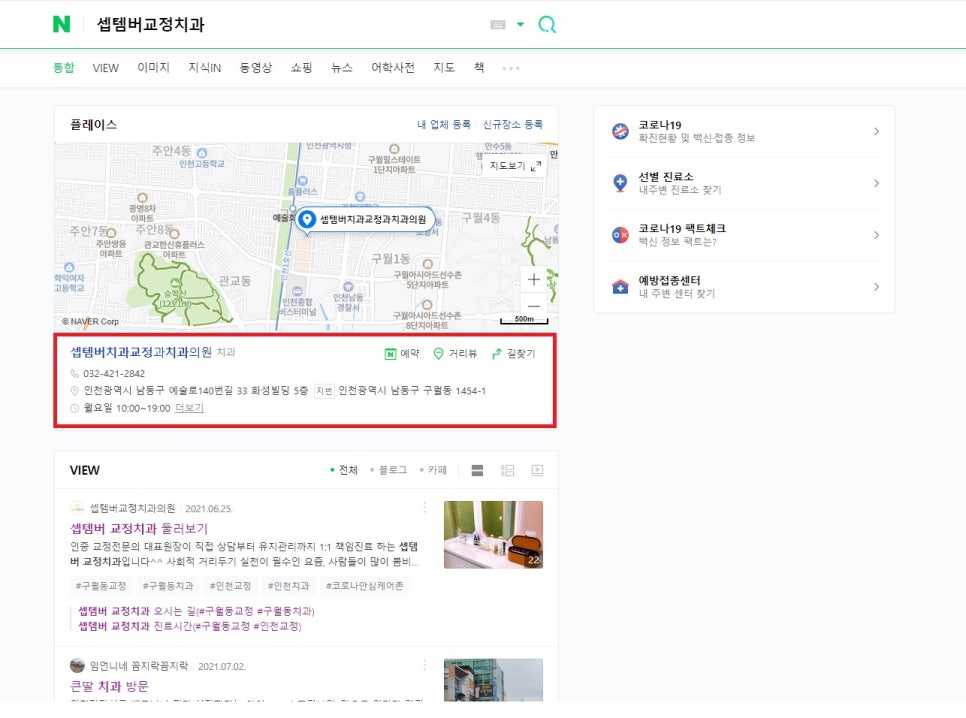This screenshot has width=966, height=718.
Task: Open the 셉템버 교정치과 둘러보기 post
Action: click(139, 529)
